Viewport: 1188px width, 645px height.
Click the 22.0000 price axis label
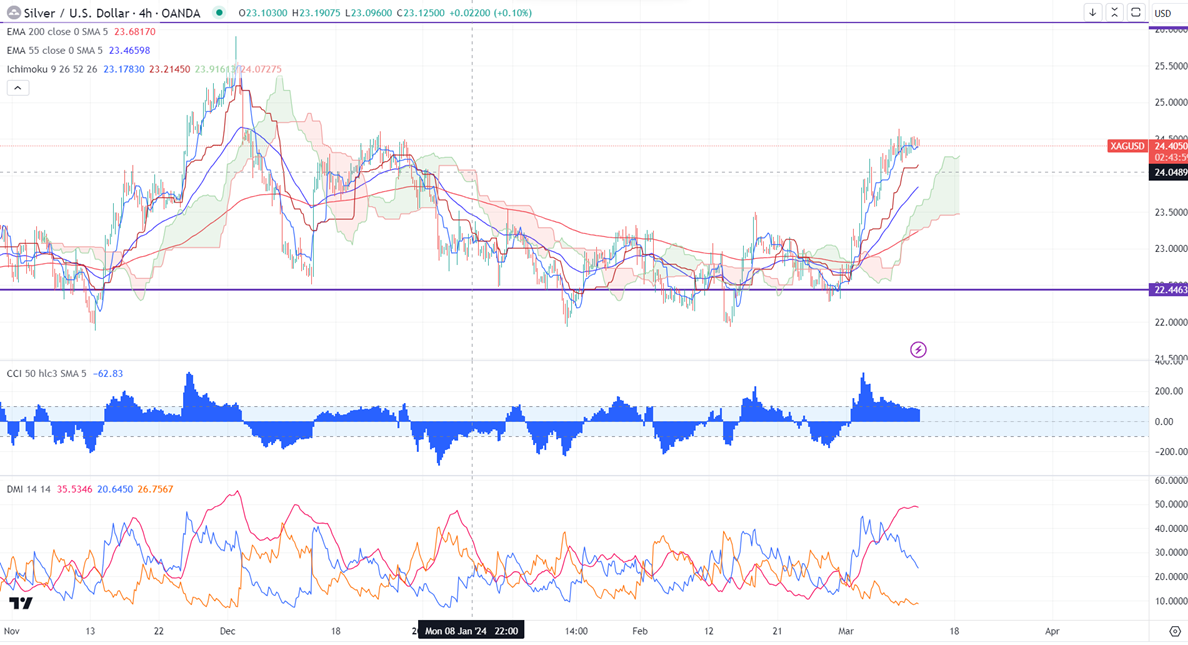coord(1171,322)
